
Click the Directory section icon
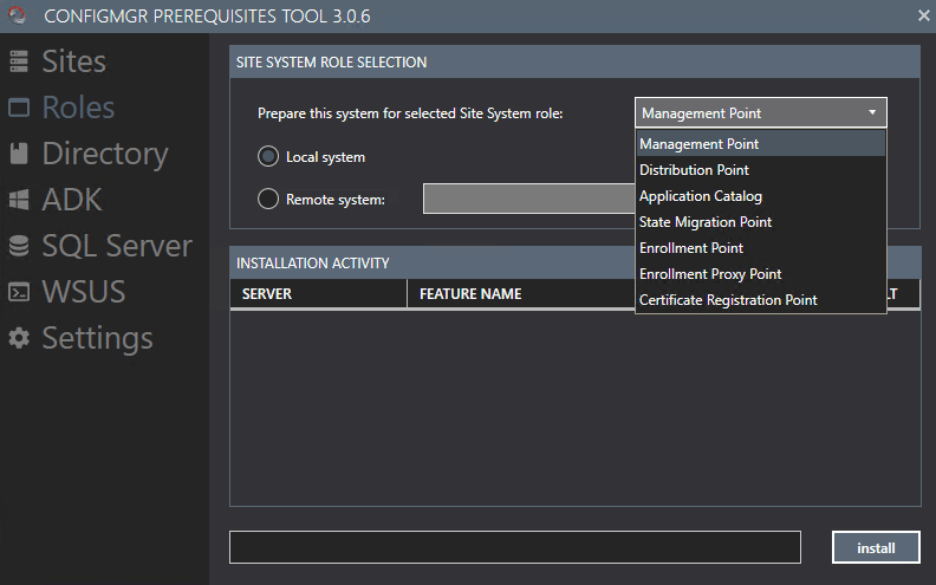pyautogui.click(x=18, y=152)
